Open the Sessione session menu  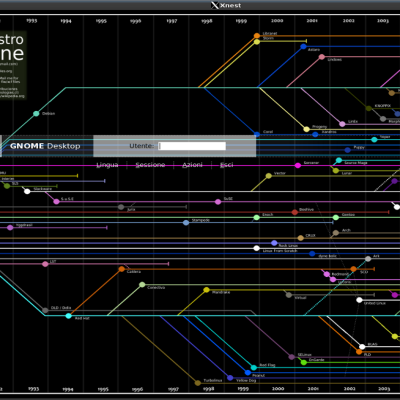150,165
